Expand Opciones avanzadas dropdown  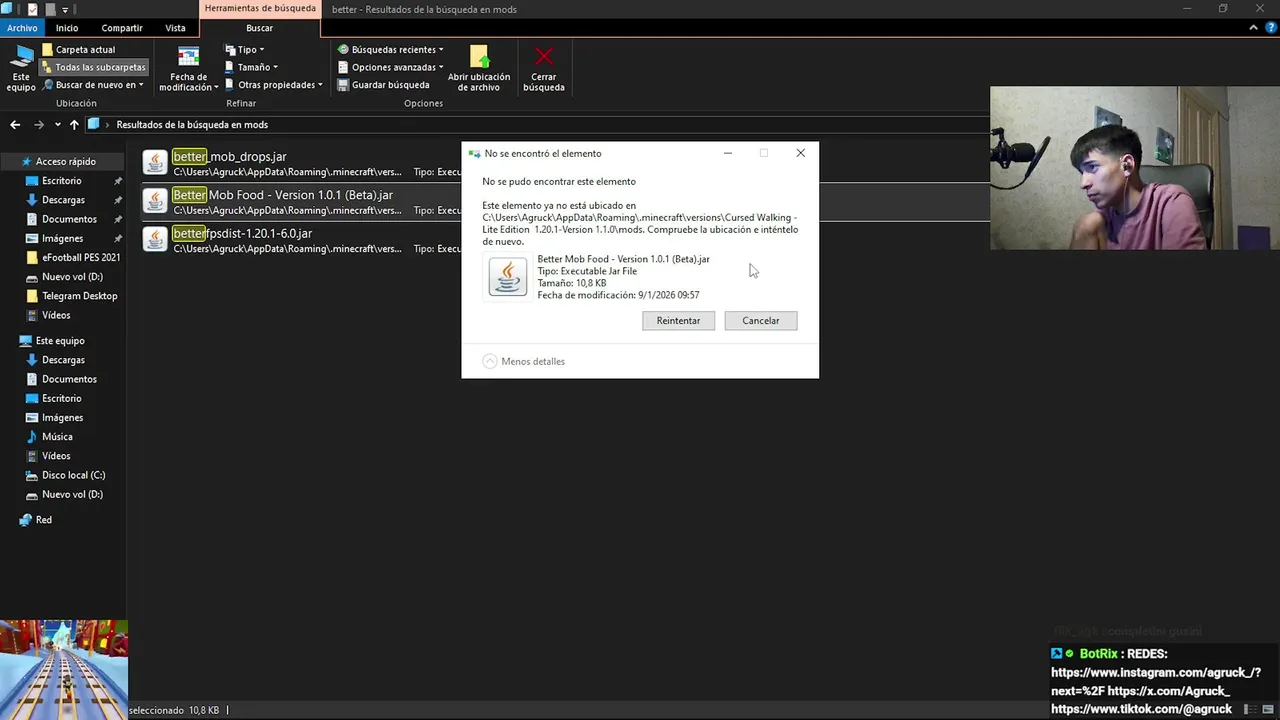click(390, 67)
